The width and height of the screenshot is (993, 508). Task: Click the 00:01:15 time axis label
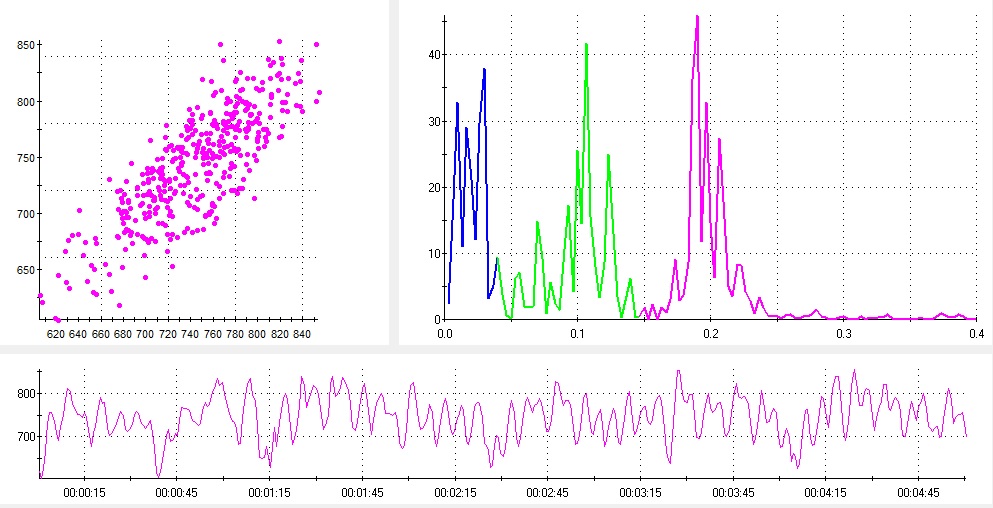point(269,493)
